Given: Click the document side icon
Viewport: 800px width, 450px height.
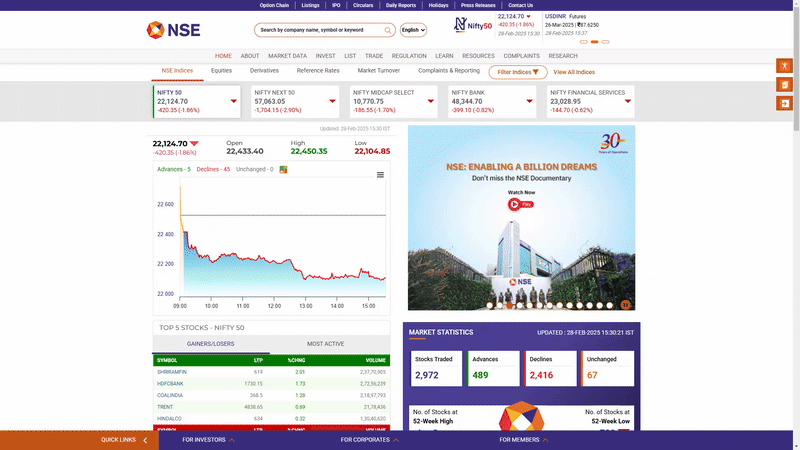Looking at the screenshot, I should click(784, 85).
